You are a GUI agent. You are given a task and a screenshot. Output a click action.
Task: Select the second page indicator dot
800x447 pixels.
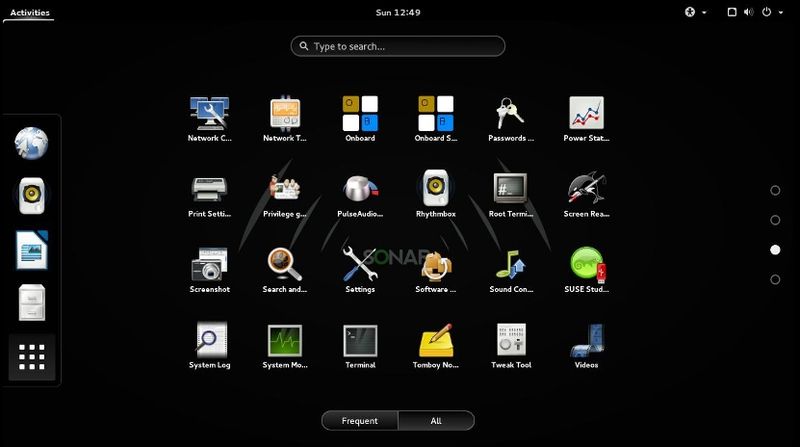pyautogui.click(x=775, y=220)
